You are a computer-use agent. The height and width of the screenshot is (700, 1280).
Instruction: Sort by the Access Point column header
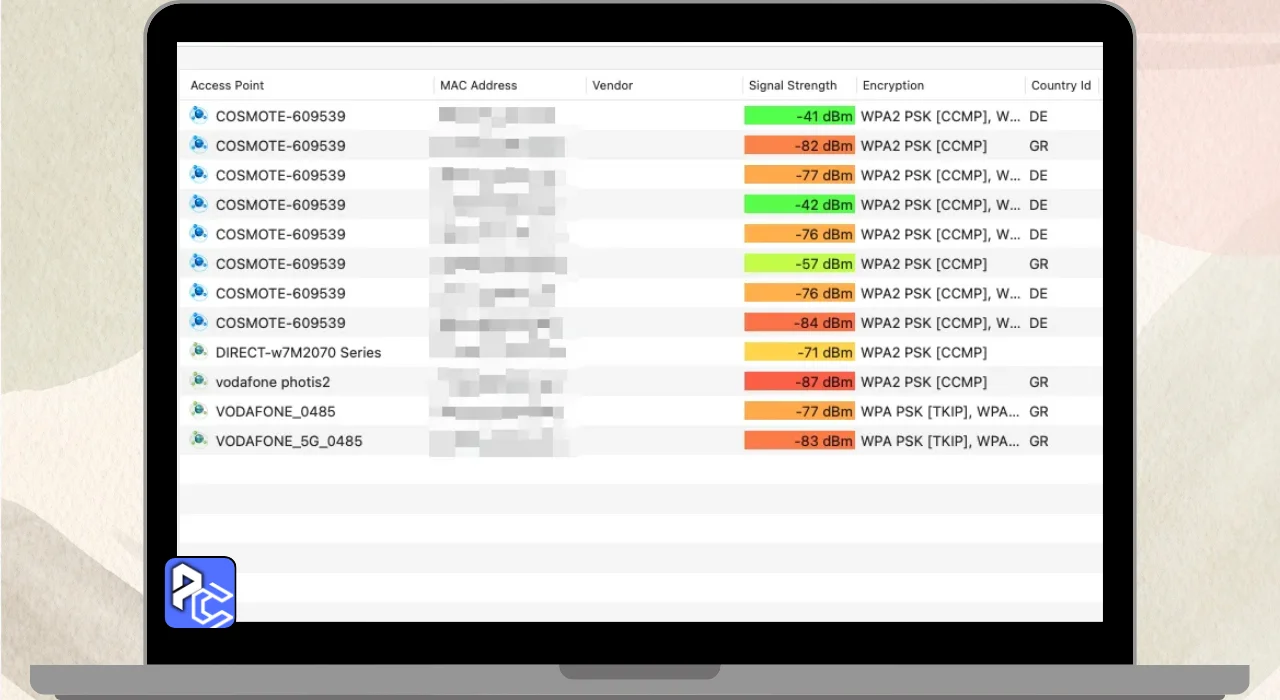tap(227, 85)
